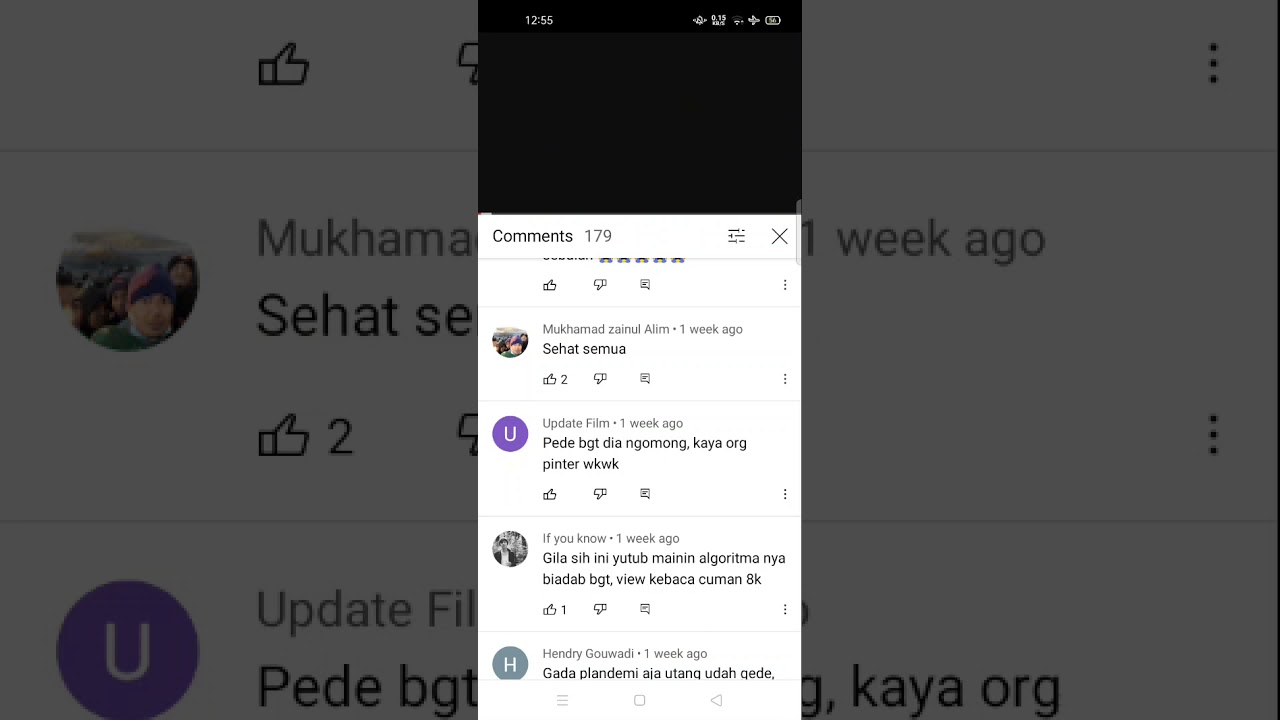Dislike Update Film's comment
Image resolution: width=1280 pixels, height=720 pixels.
tap(600, 494)
